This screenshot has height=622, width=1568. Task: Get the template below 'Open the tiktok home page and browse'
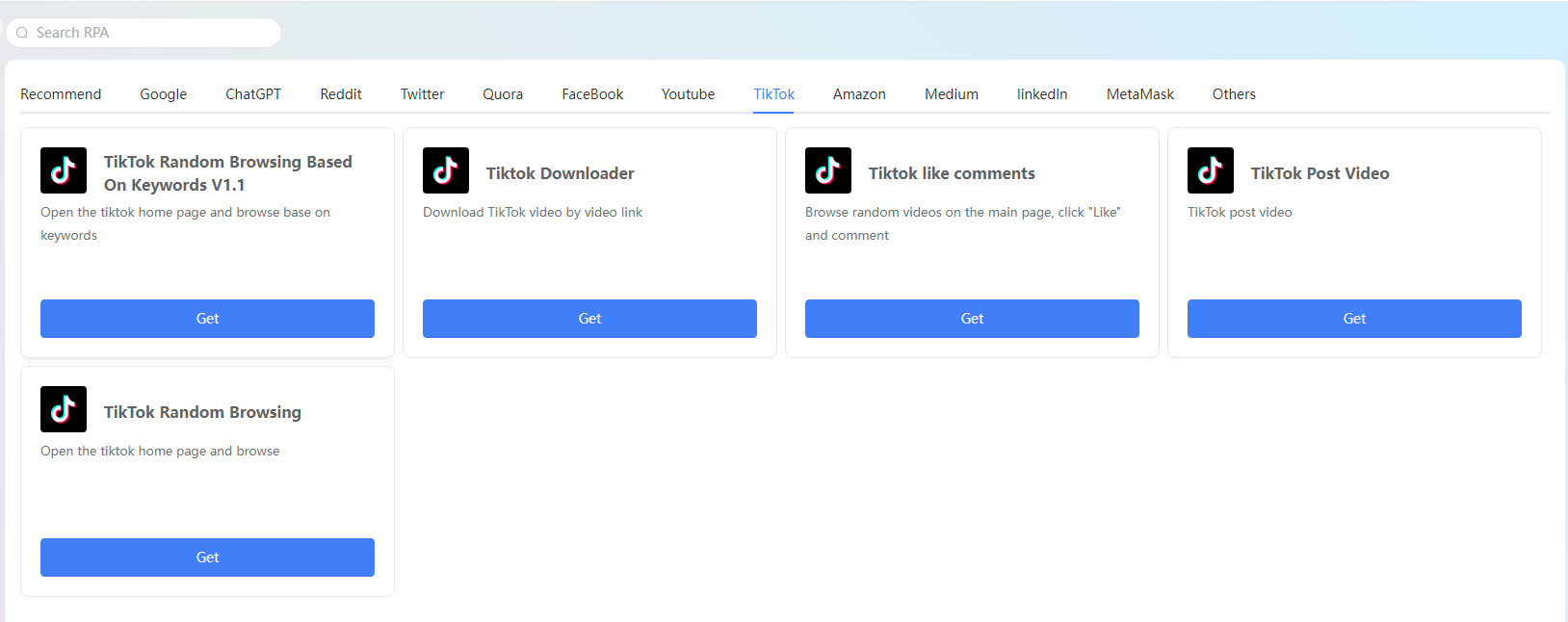click(207, 557)
